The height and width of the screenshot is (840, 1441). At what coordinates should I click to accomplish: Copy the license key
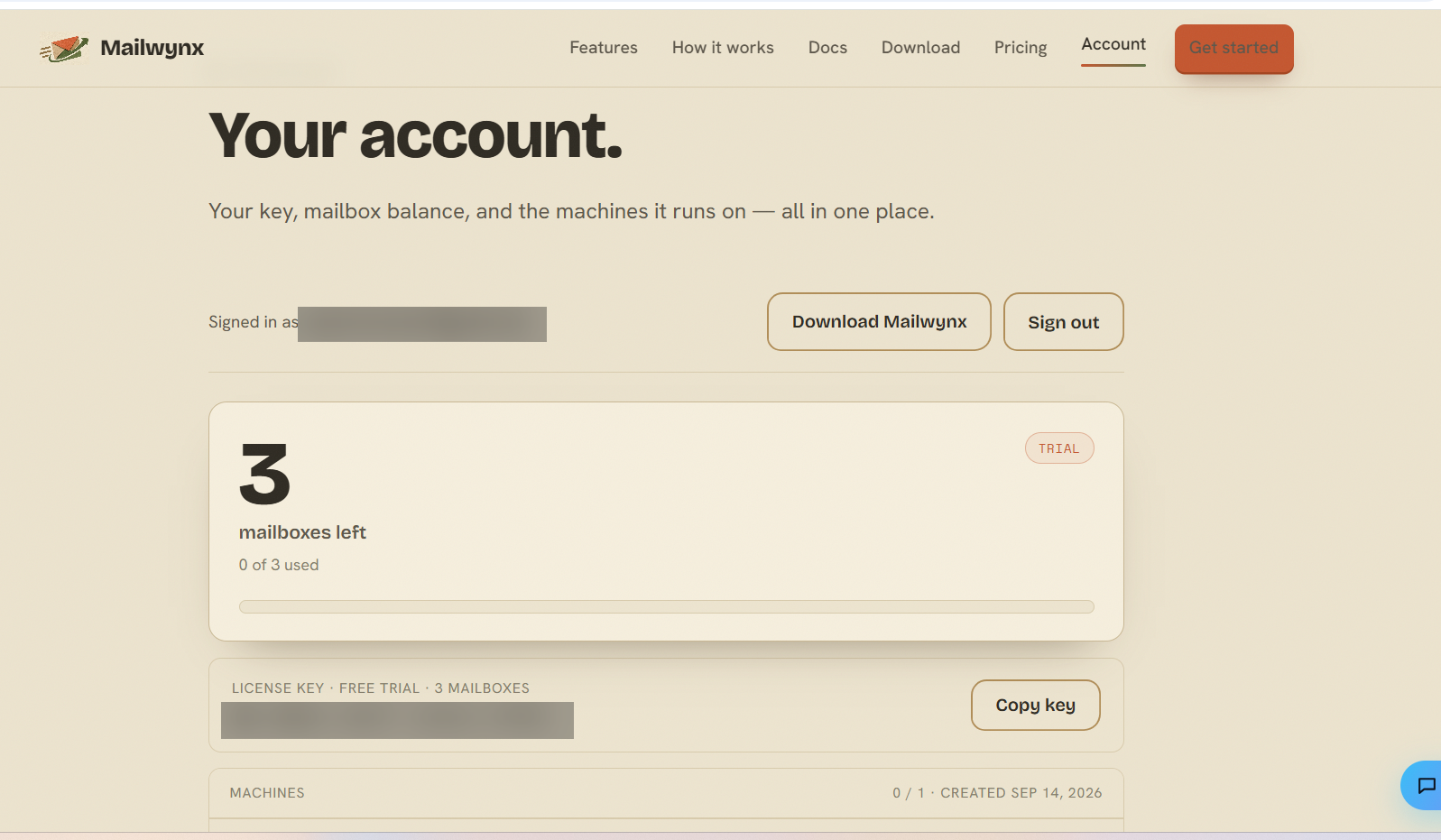1035,705
